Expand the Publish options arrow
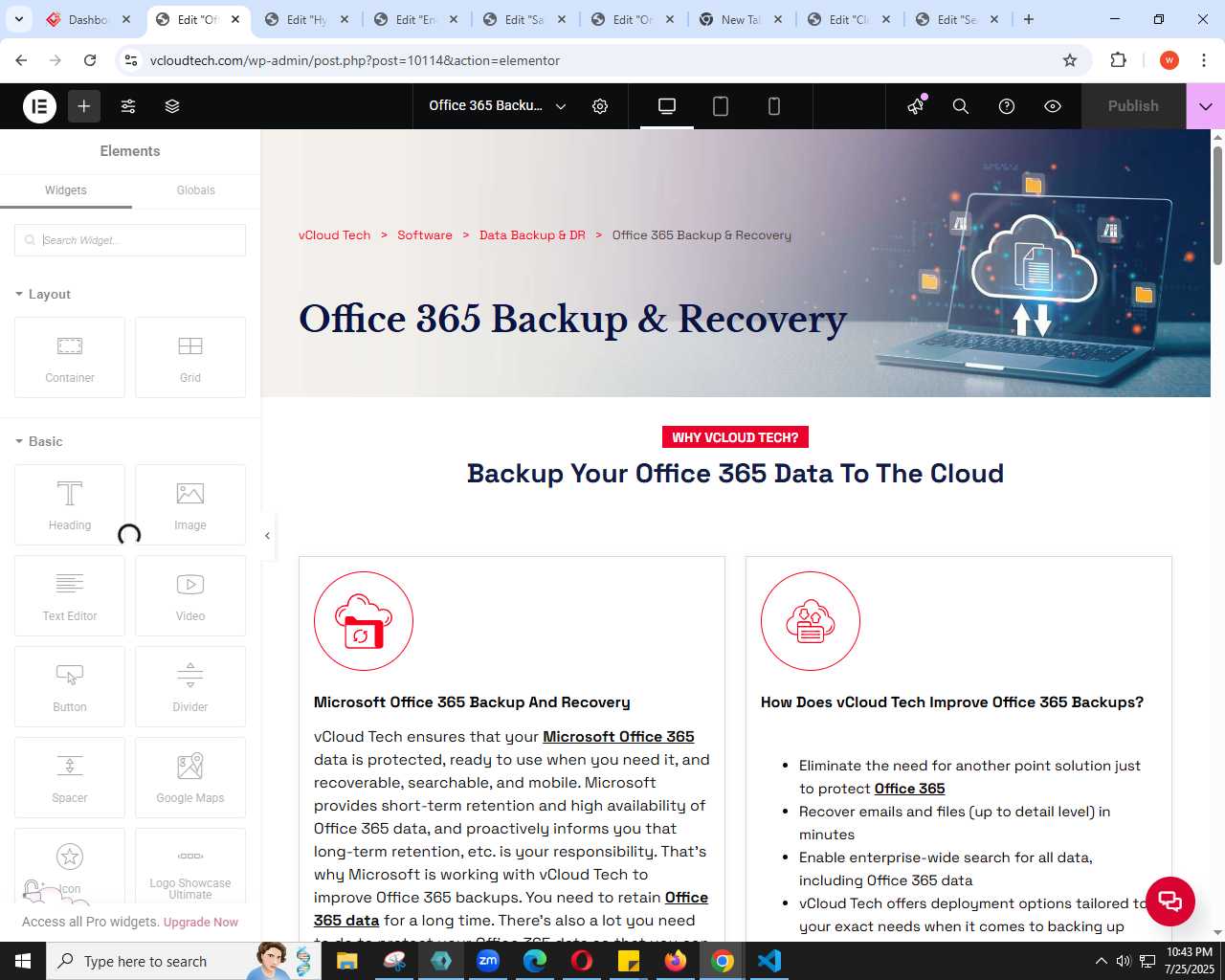Viewport: 1225px width, 980px height. coord(1206,106)
